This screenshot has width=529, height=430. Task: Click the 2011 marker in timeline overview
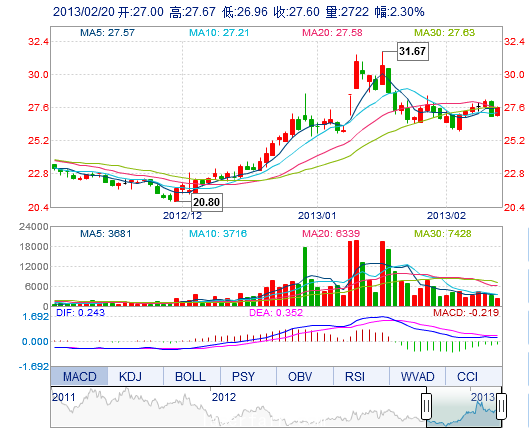click(x=63, y=397)
